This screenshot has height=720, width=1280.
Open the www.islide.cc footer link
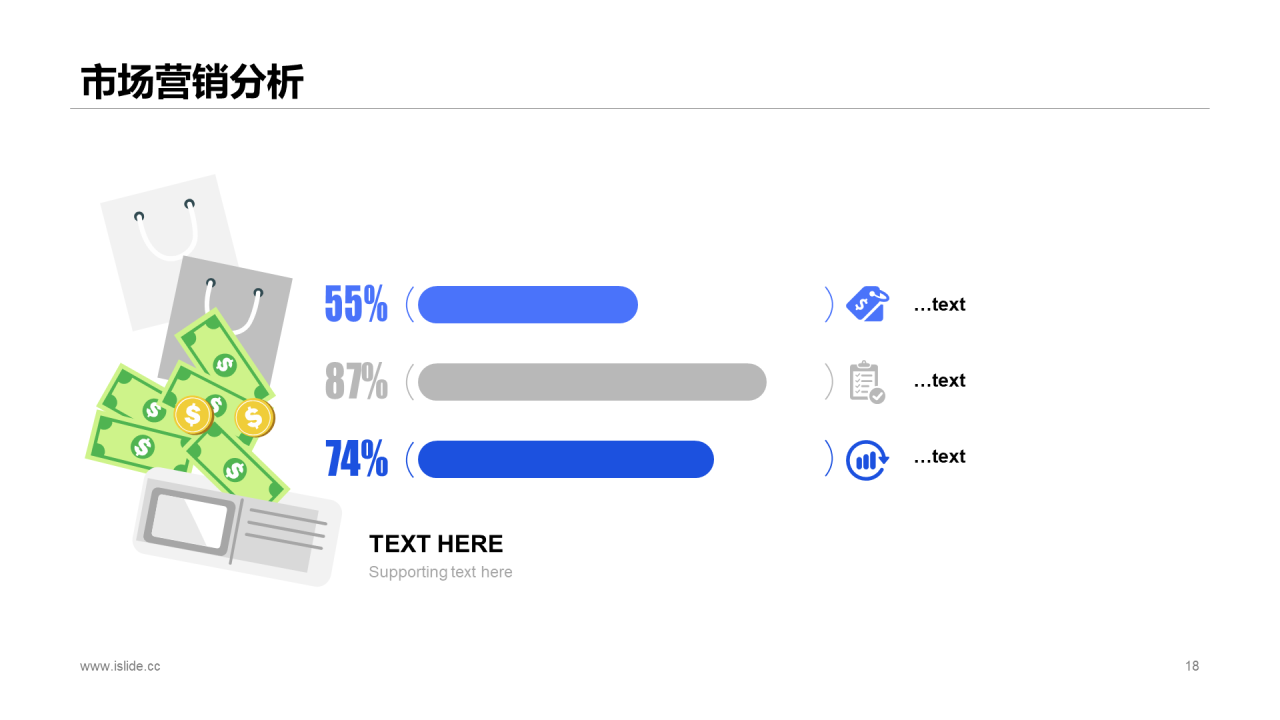click(120, 666)
